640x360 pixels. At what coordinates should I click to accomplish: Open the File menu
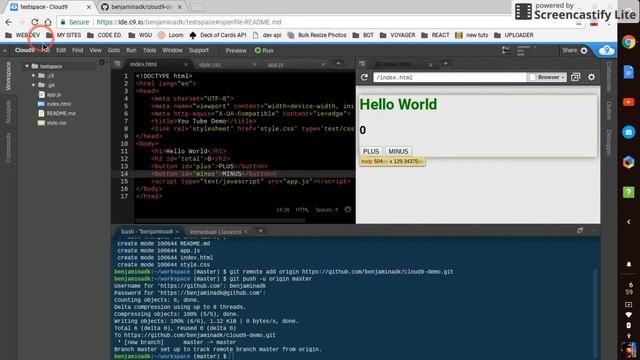point(45,50)
